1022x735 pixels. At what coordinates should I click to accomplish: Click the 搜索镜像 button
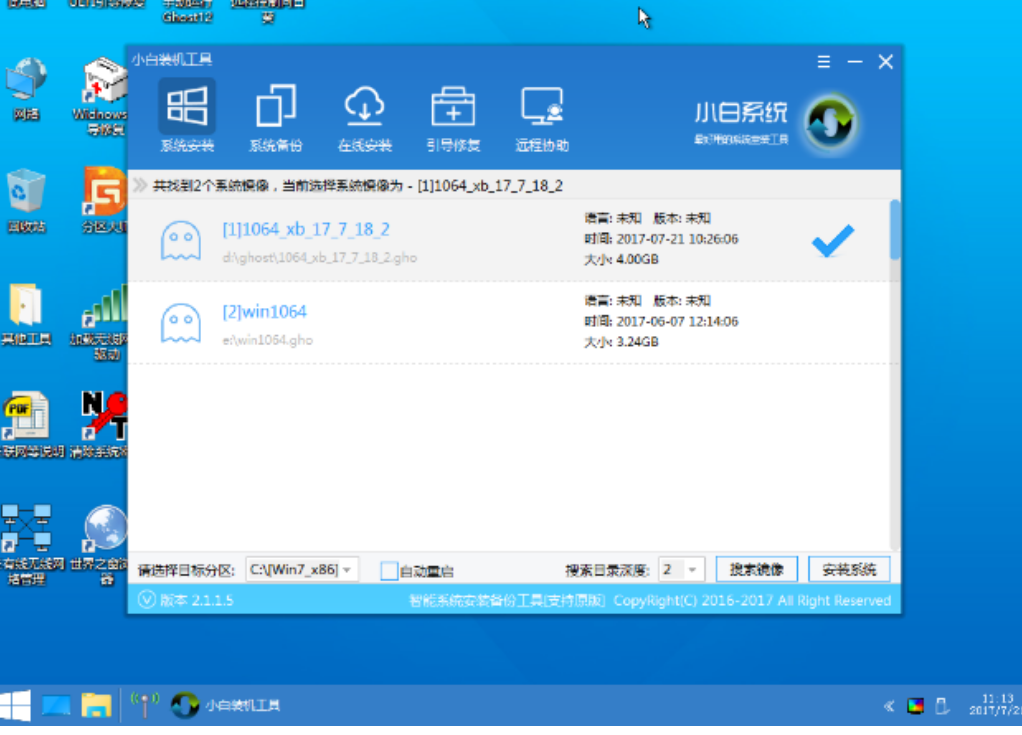tap(756, 570)
